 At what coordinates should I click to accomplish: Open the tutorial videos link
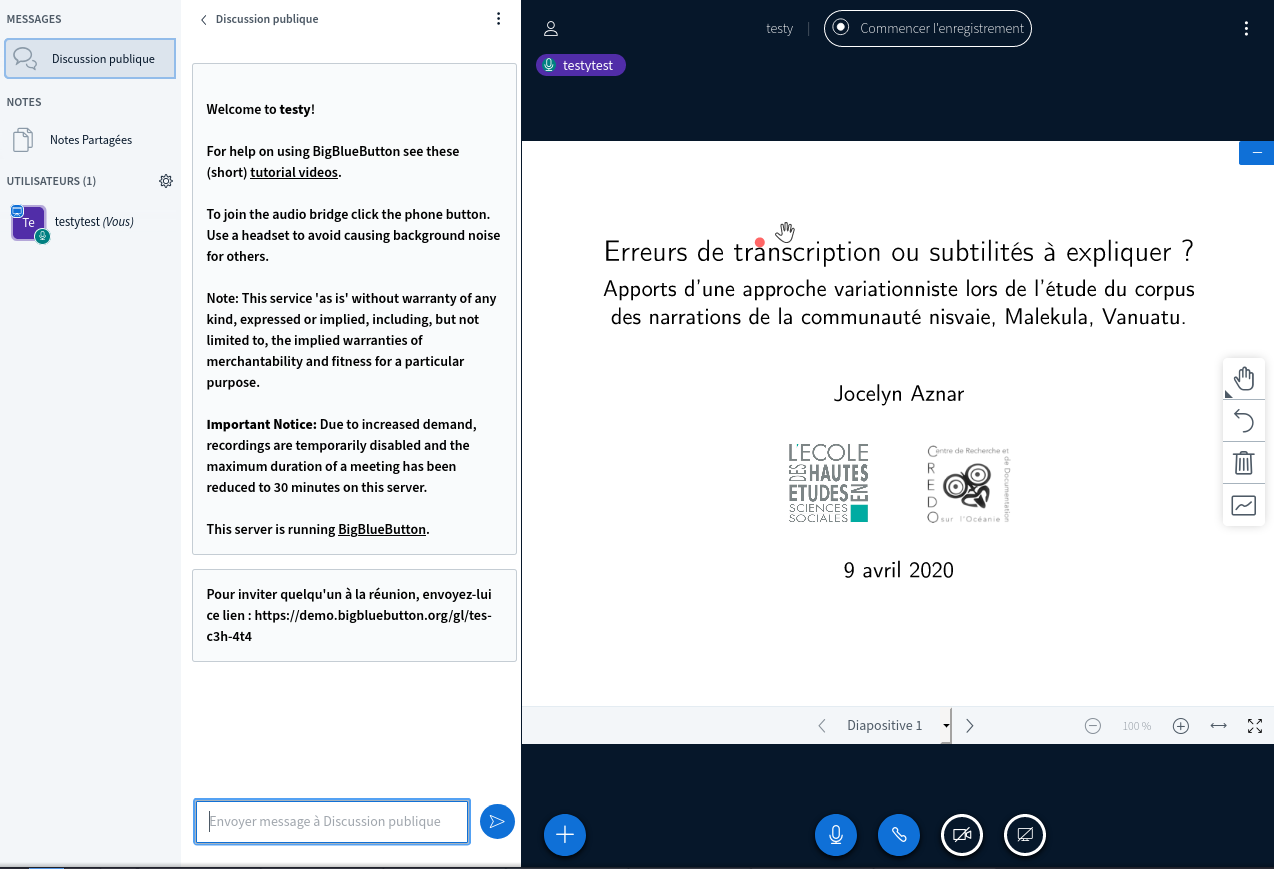294,172
